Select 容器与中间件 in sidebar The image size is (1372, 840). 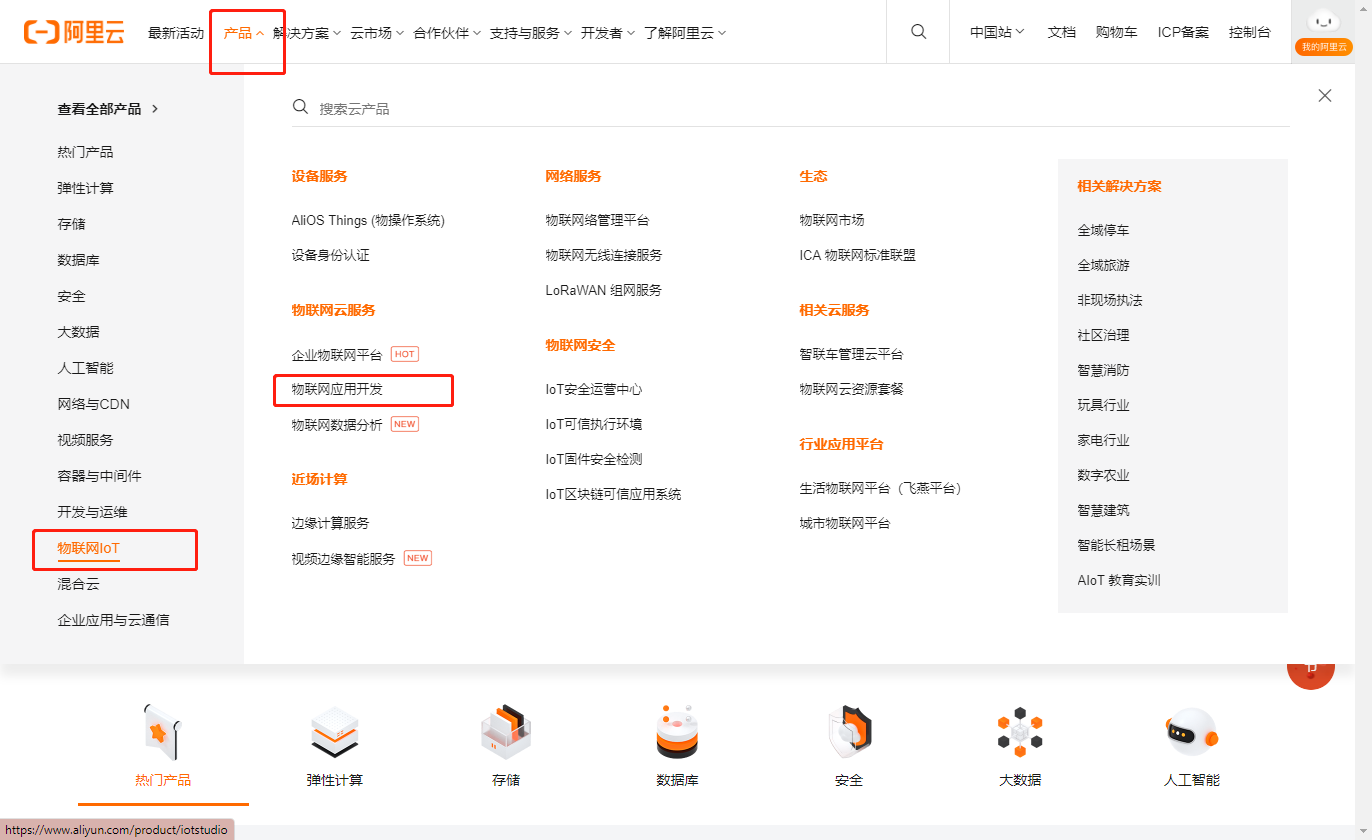click(x=100, y=476)
